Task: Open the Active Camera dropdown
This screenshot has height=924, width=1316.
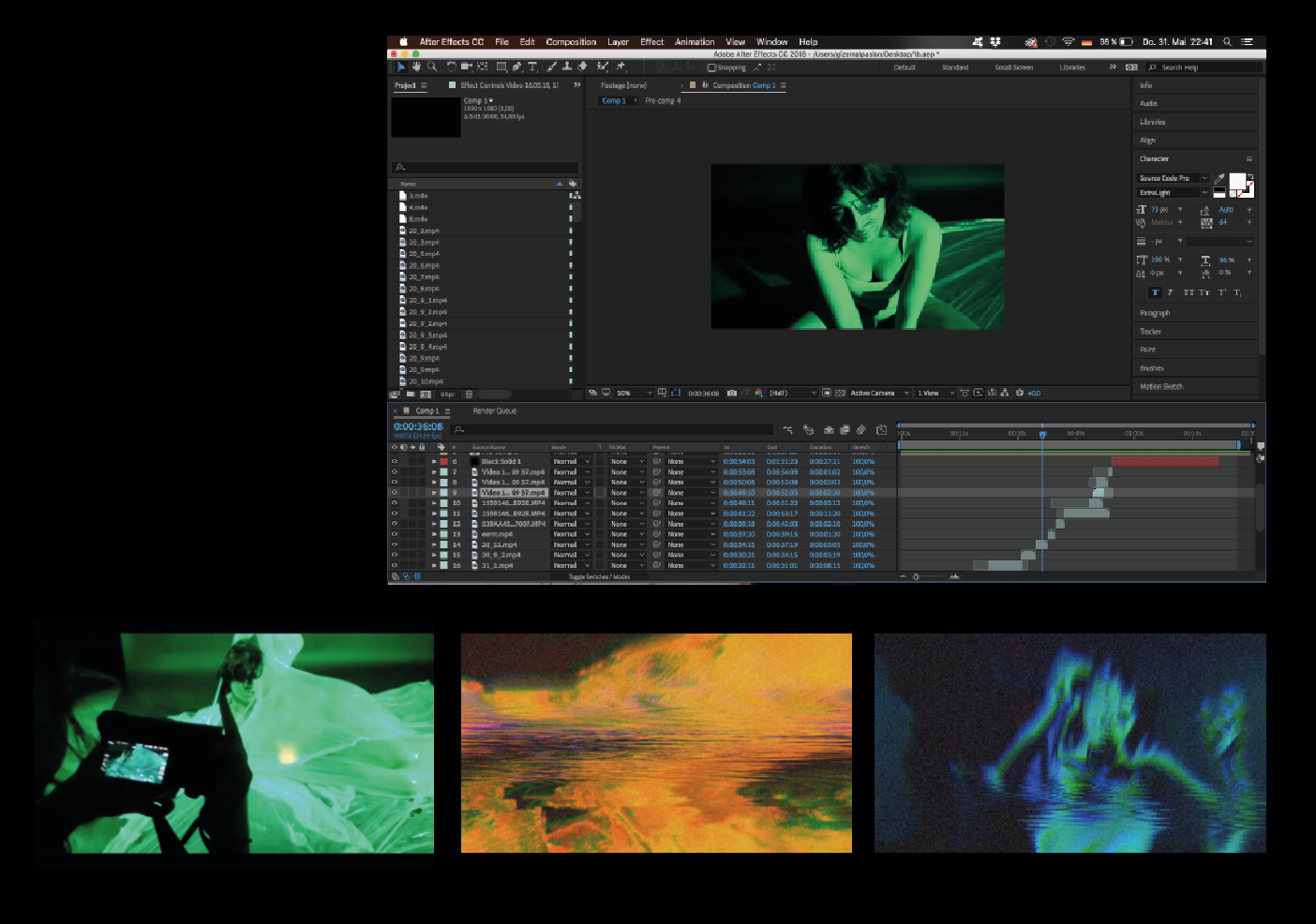Action: [x=879, y=394]
